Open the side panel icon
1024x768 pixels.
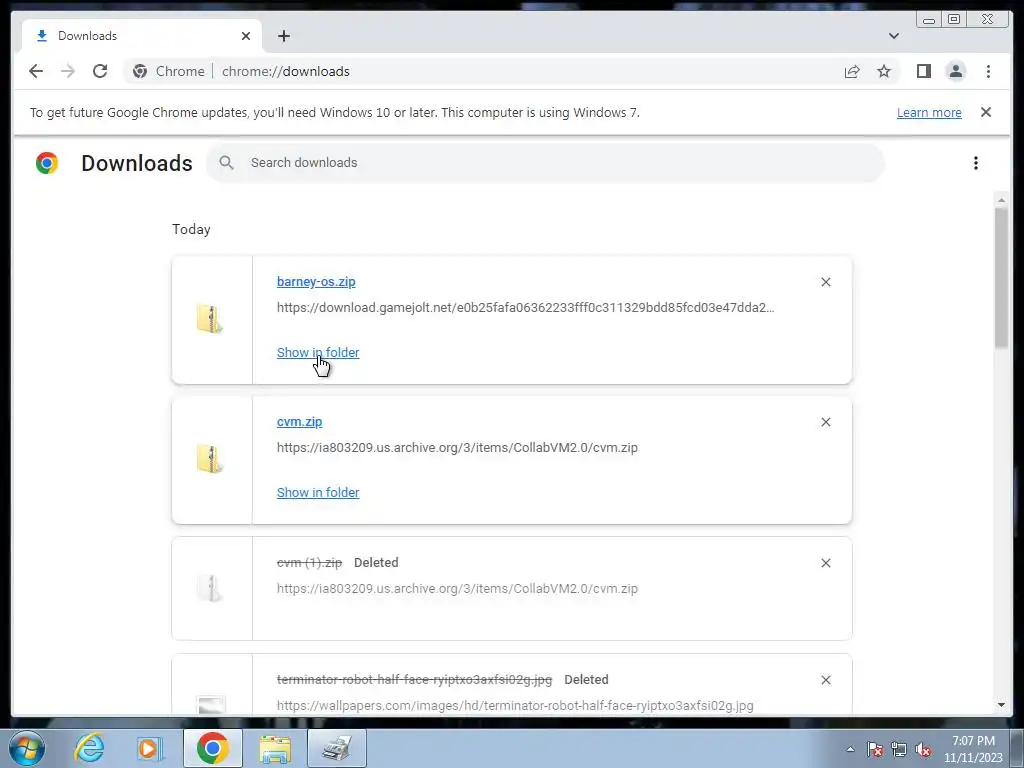tap(923, 71)
